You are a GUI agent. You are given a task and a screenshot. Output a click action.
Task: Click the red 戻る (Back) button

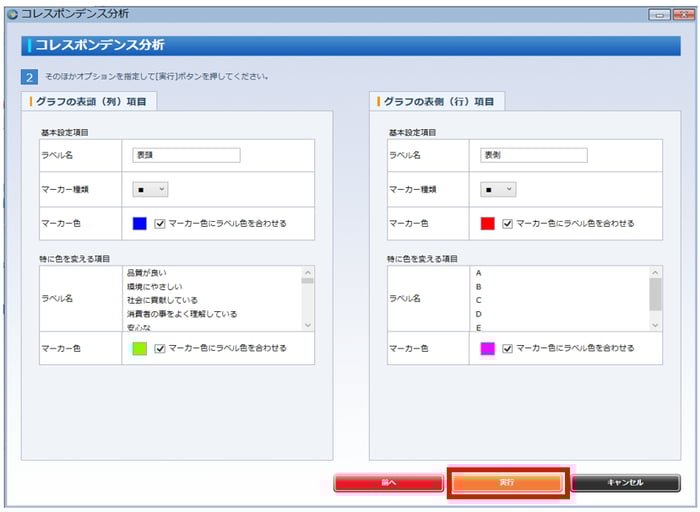click(x=388, y=482)
